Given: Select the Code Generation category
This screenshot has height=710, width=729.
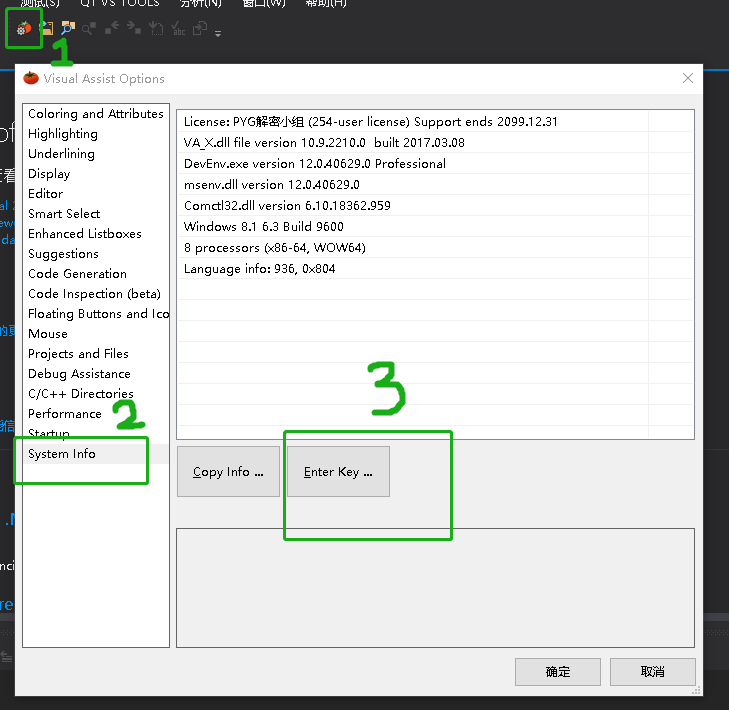Looking at the screenshot, I should click(96, 274).
